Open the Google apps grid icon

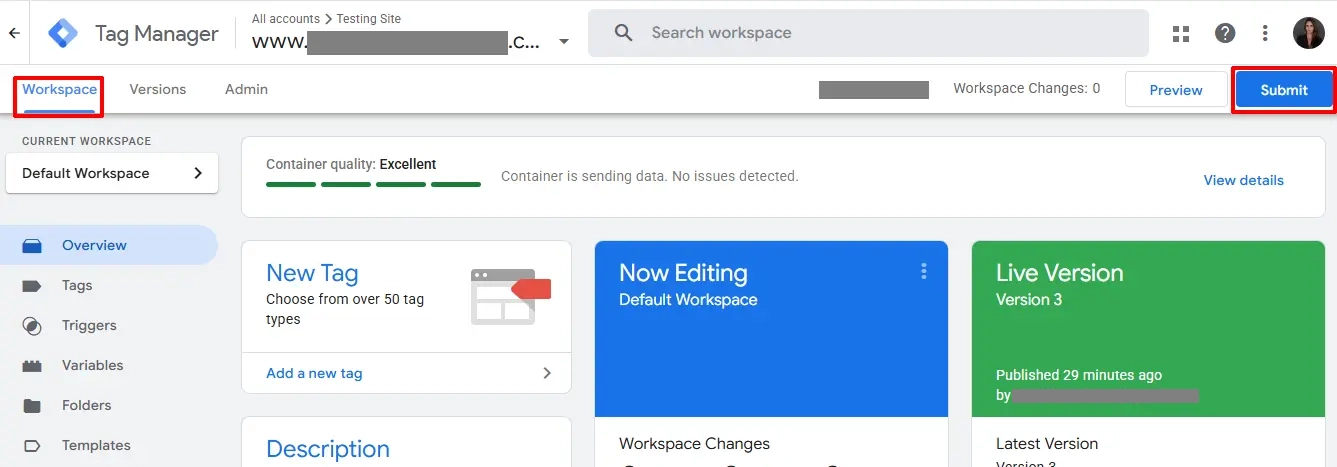(1181, 33)
